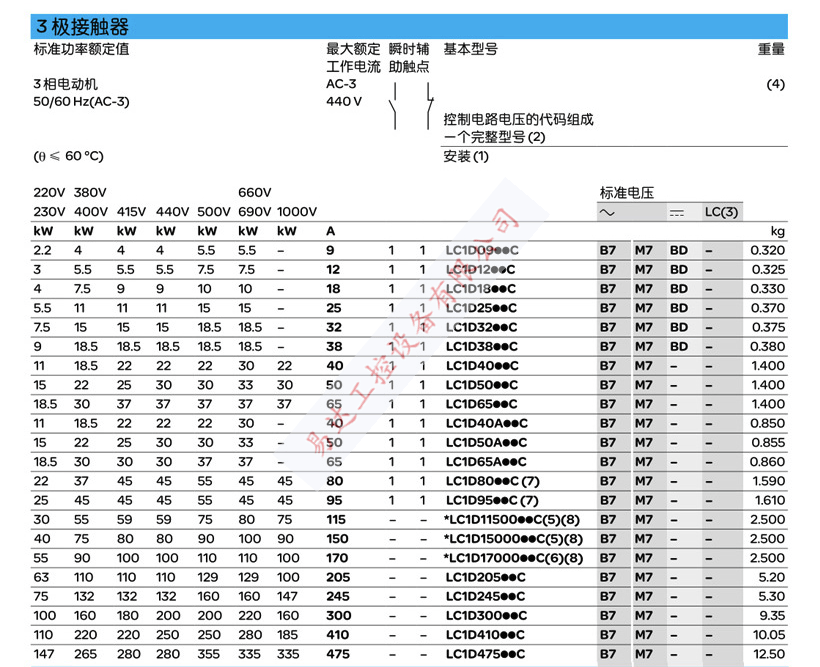Screen dimensions: 820x667
Task: Select the "标准电压" heading
Action: coord(627,193)
